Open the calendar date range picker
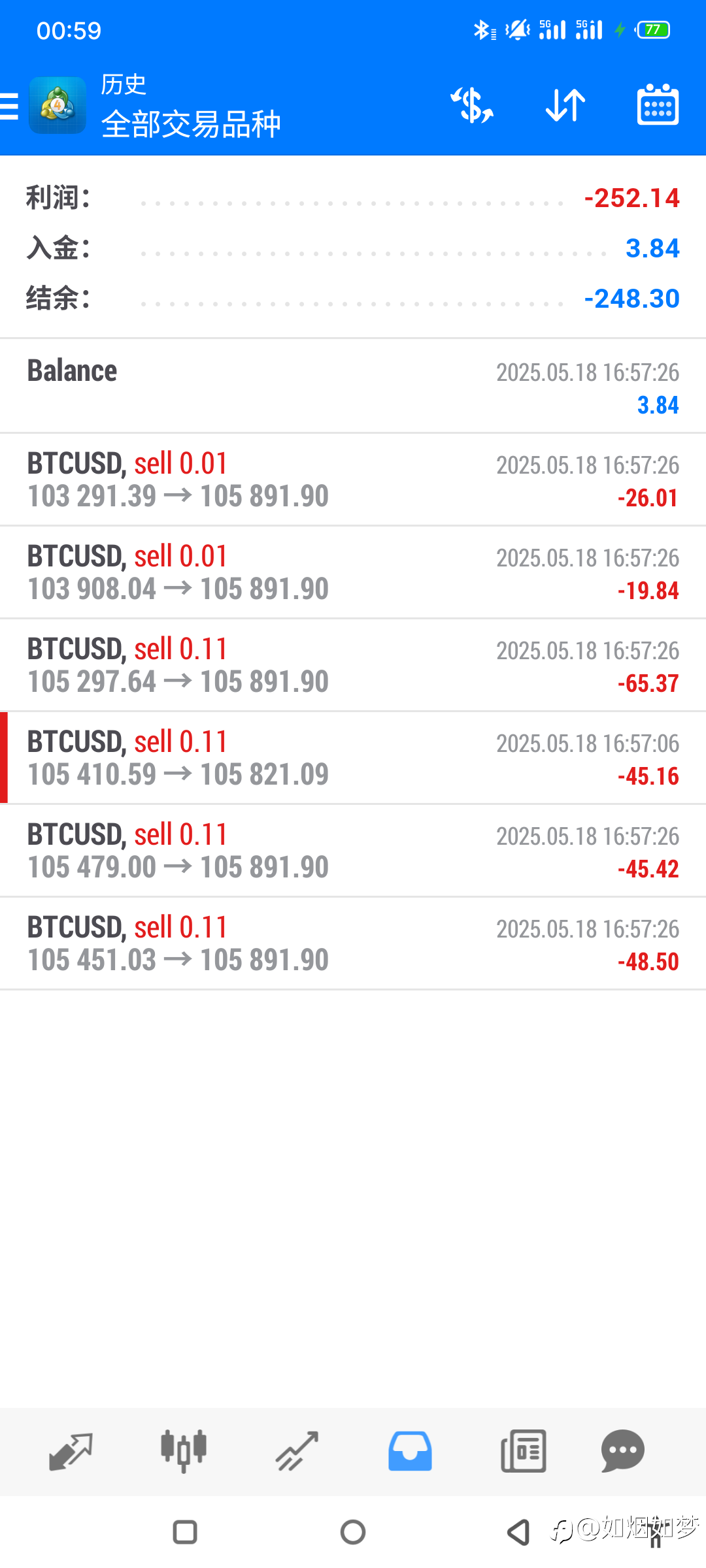 (x=658, y=105)
